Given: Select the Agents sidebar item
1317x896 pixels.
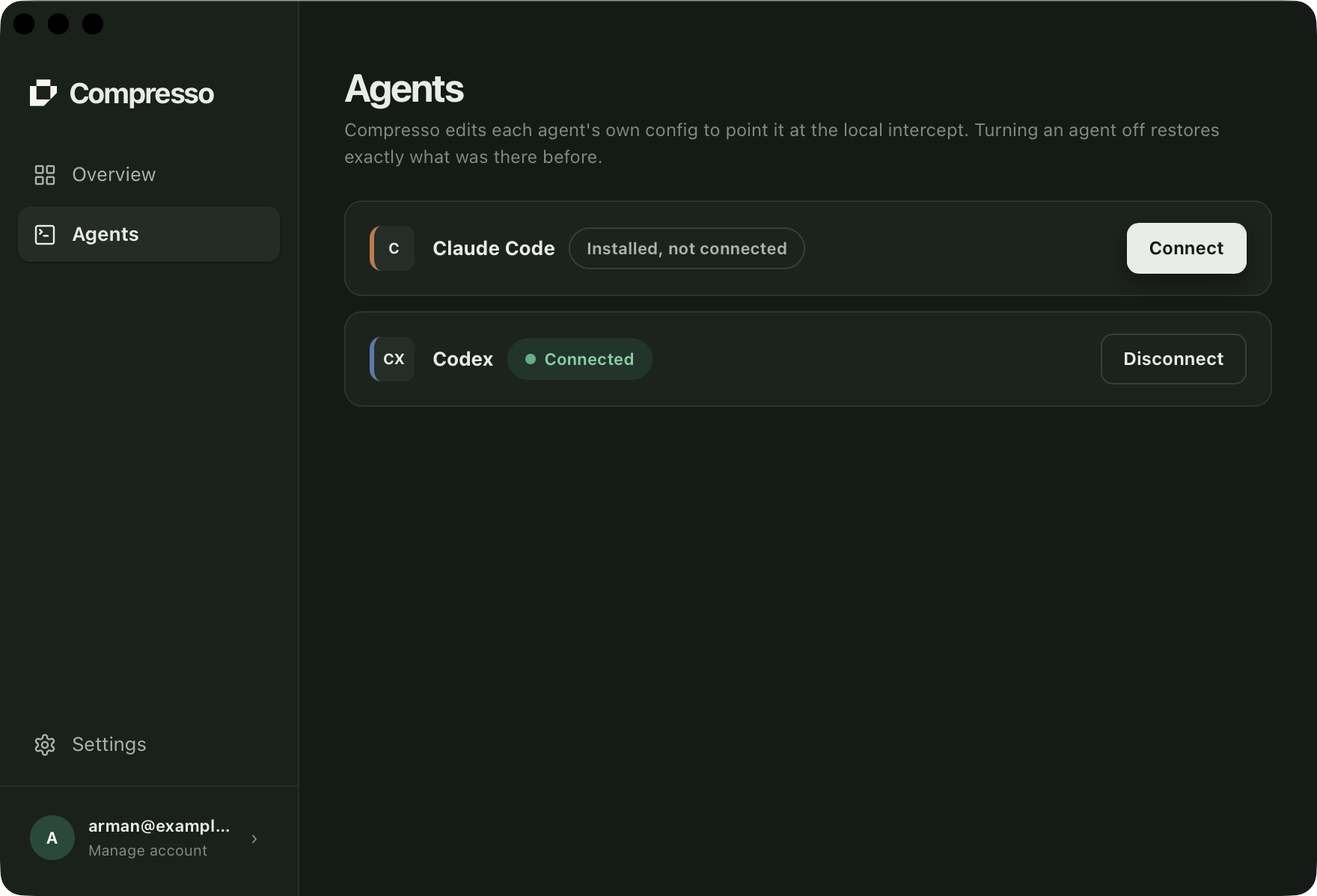Looking at the screenshot, I should tap(149, 234).
